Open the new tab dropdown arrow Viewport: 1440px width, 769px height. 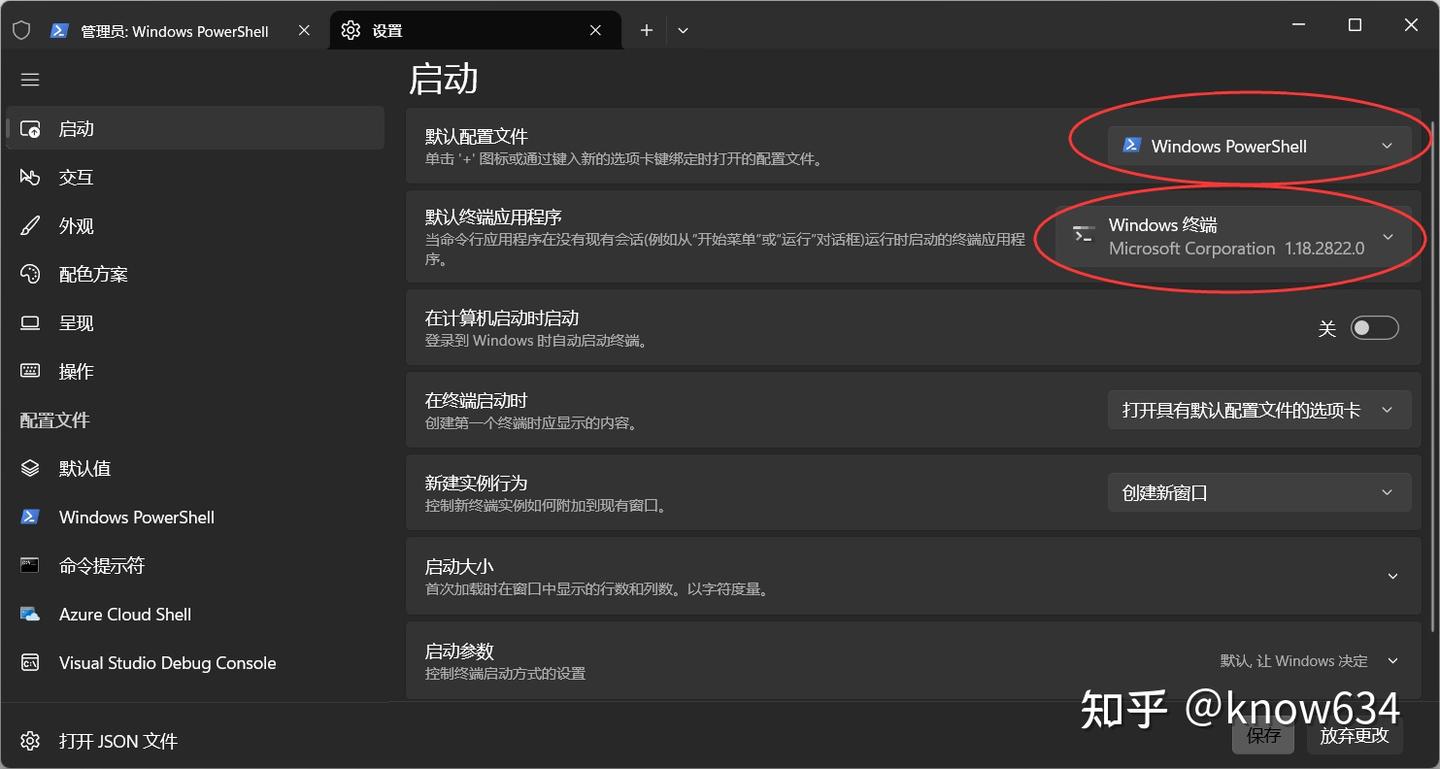(683, 31)
